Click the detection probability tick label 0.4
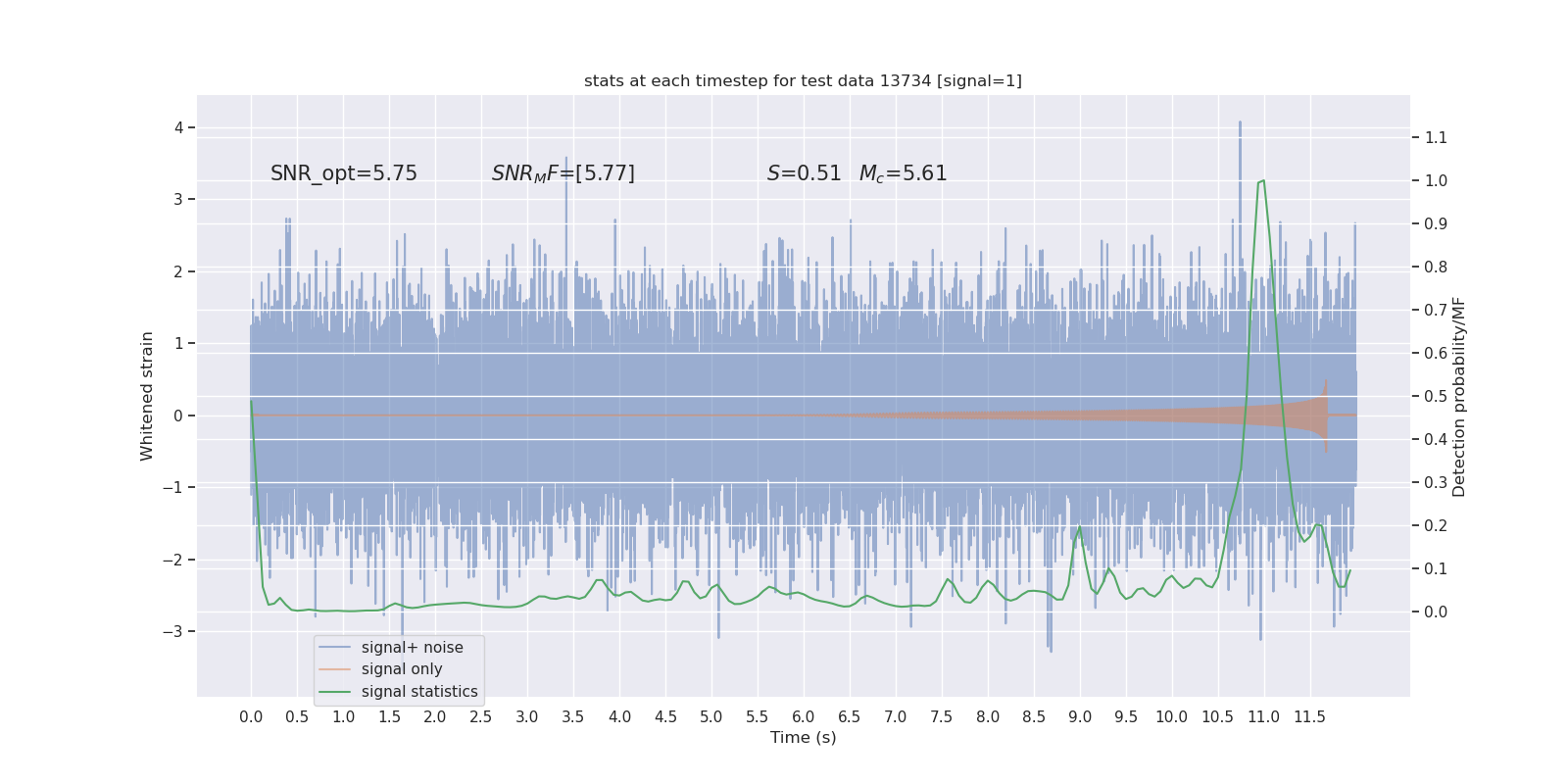1568x784 pixels. (x=1436, y=439)
